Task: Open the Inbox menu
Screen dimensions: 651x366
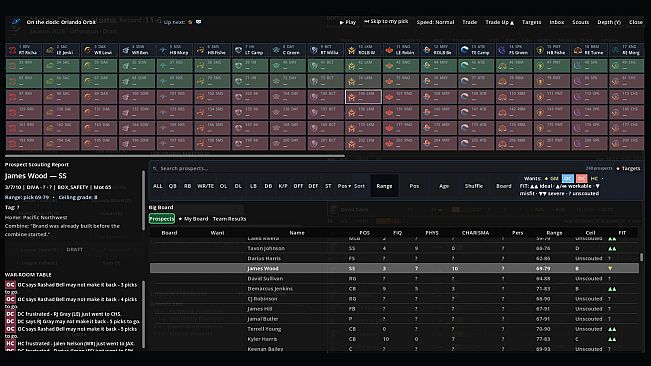Action: pyautogui.click(x=556, y=22)
